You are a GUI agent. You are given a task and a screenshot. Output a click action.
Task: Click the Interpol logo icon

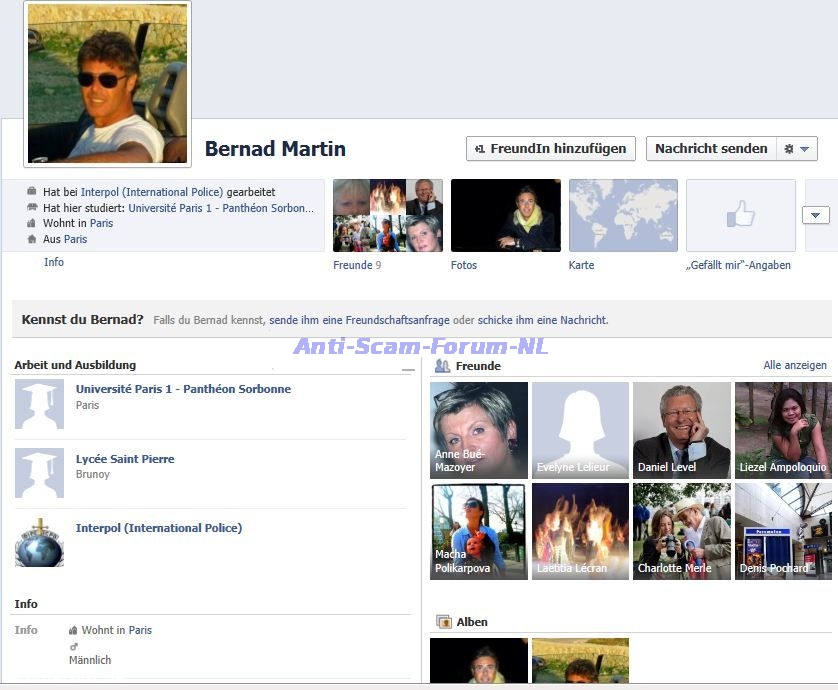[x=39, y=543]
